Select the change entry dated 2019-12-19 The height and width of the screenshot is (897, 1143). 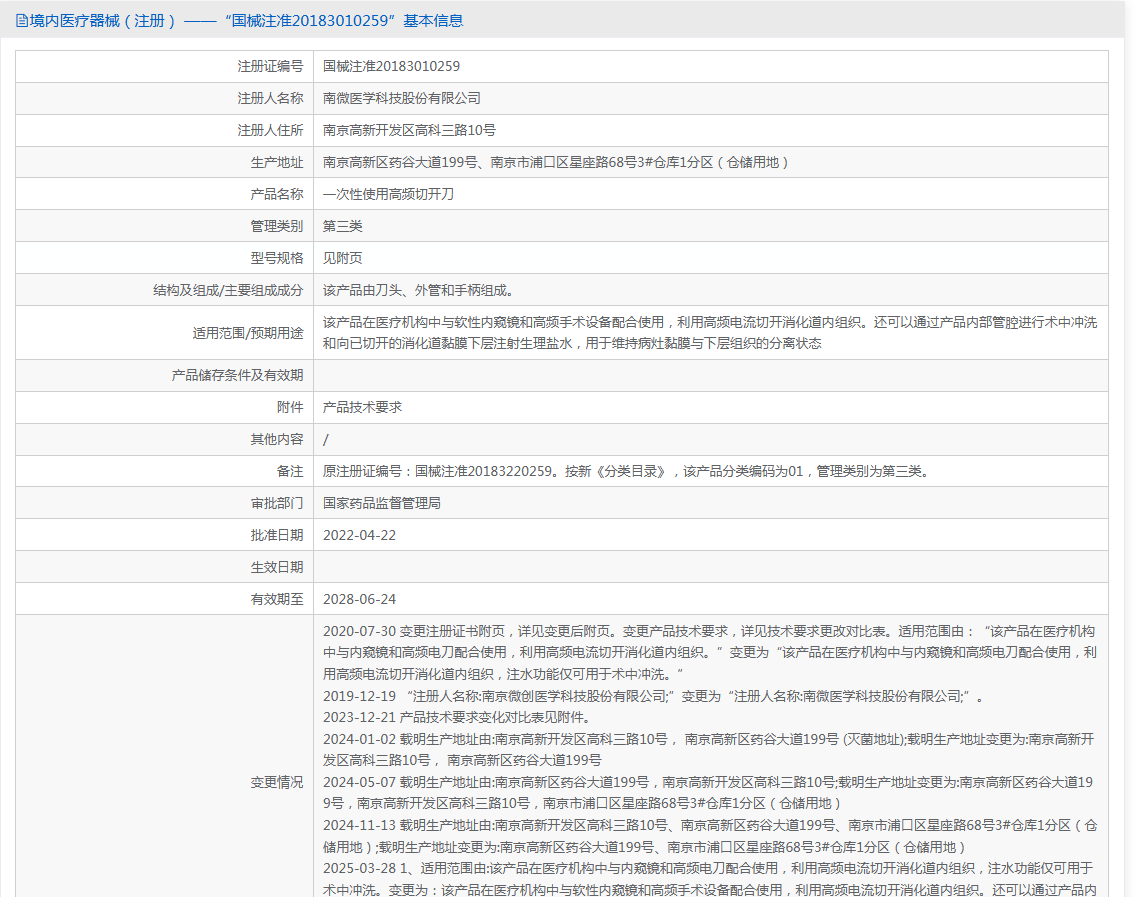pyautogui.click(x=653, y=697)
